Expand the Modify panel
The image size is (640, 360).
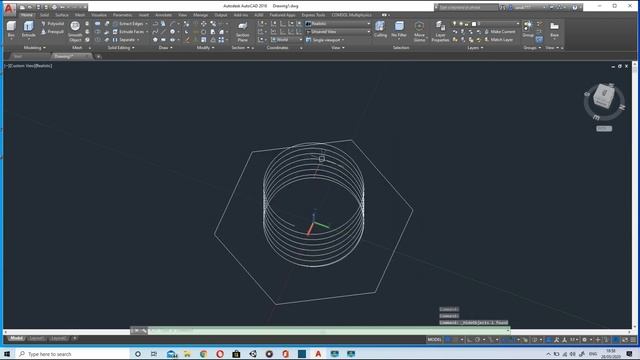[205, 48]
